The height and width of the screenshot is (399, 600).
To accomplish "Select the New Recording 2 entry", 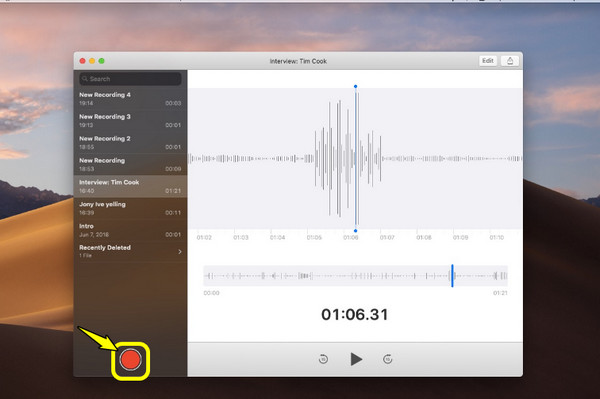I will pyautogui.click(x=130, y=143).
